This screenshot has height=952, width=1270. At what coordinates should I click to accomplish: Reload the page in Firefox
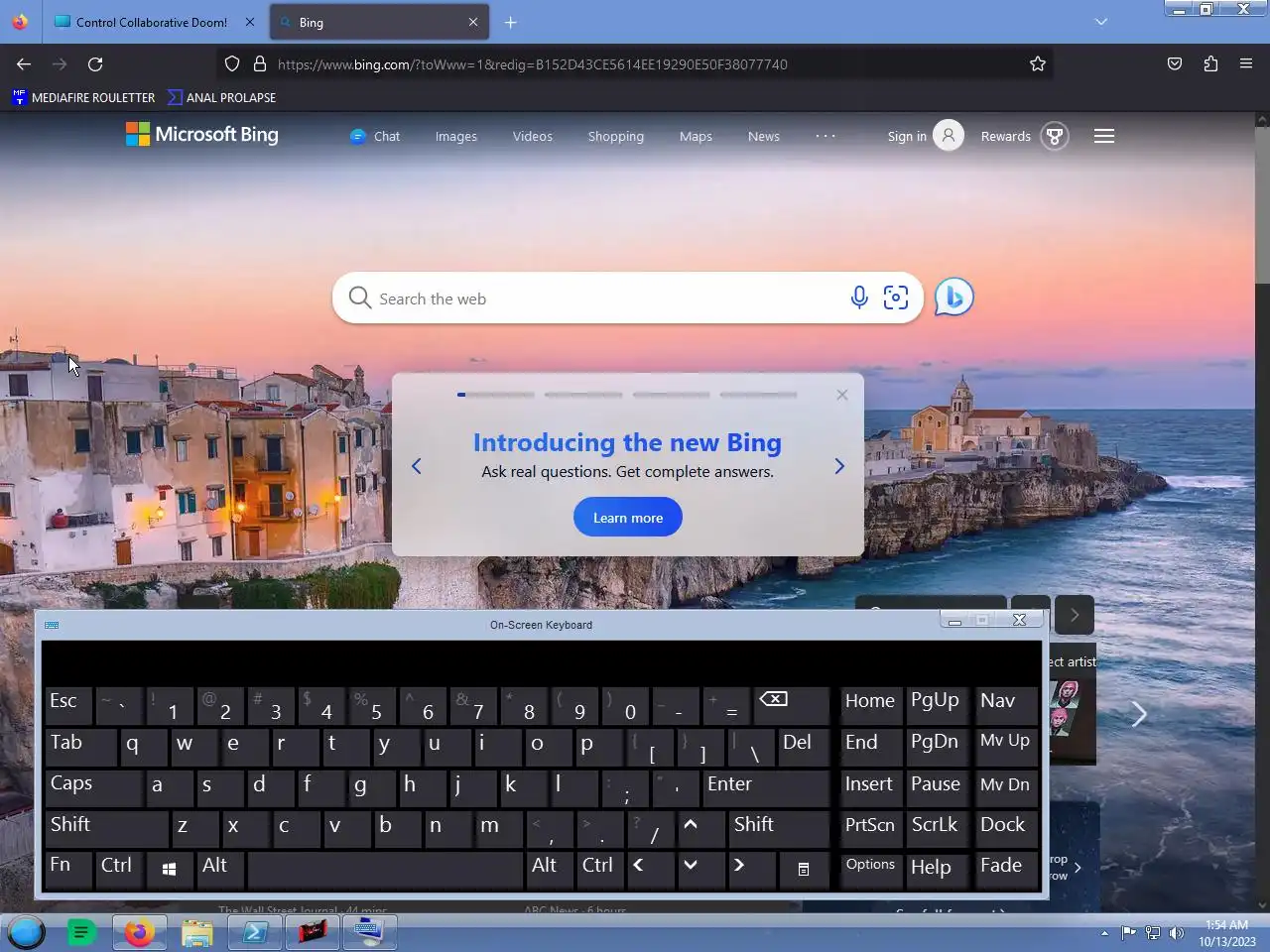(x=95, y=64)
